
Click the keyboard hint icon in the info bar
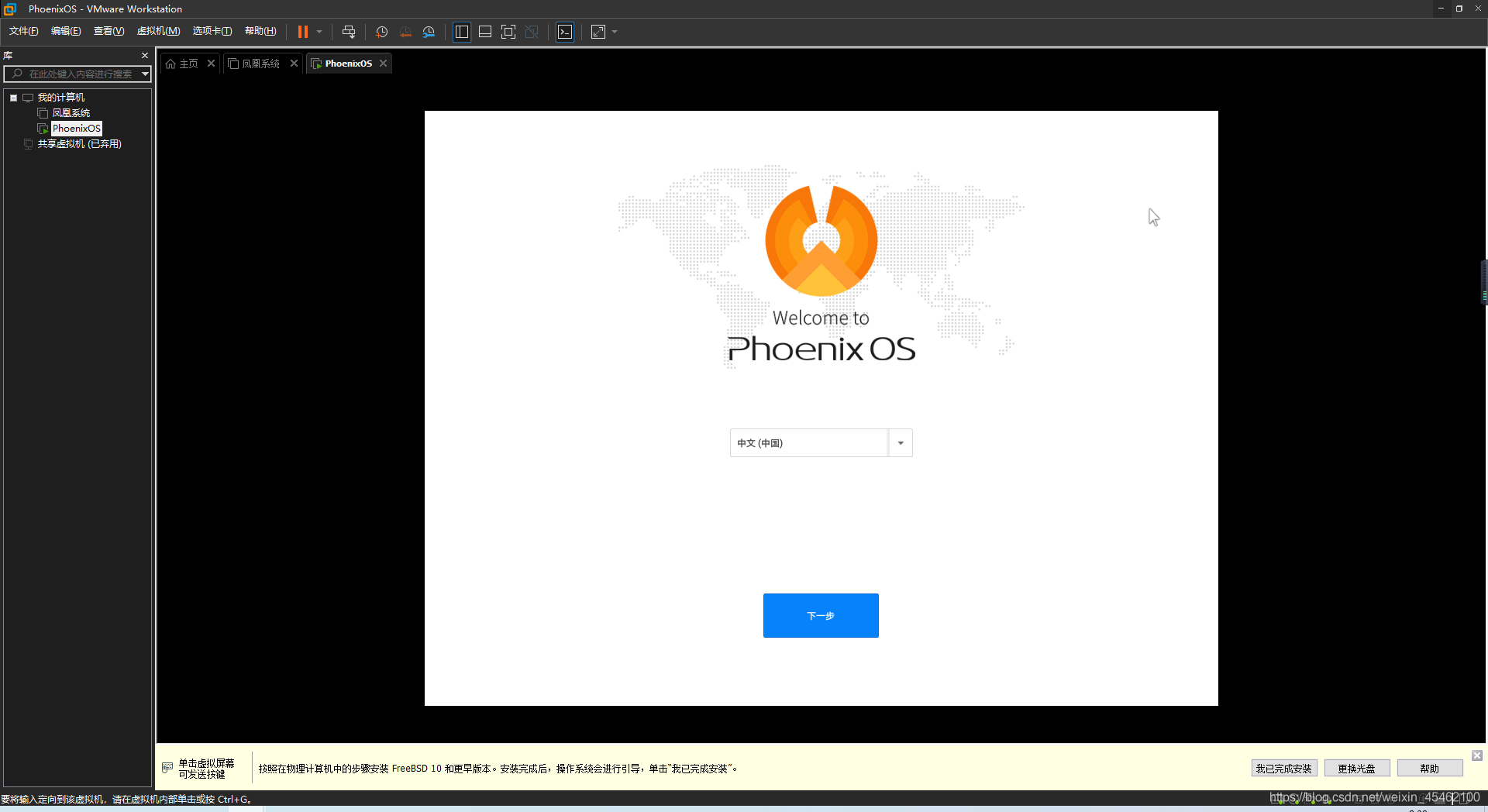pos(167,768)
